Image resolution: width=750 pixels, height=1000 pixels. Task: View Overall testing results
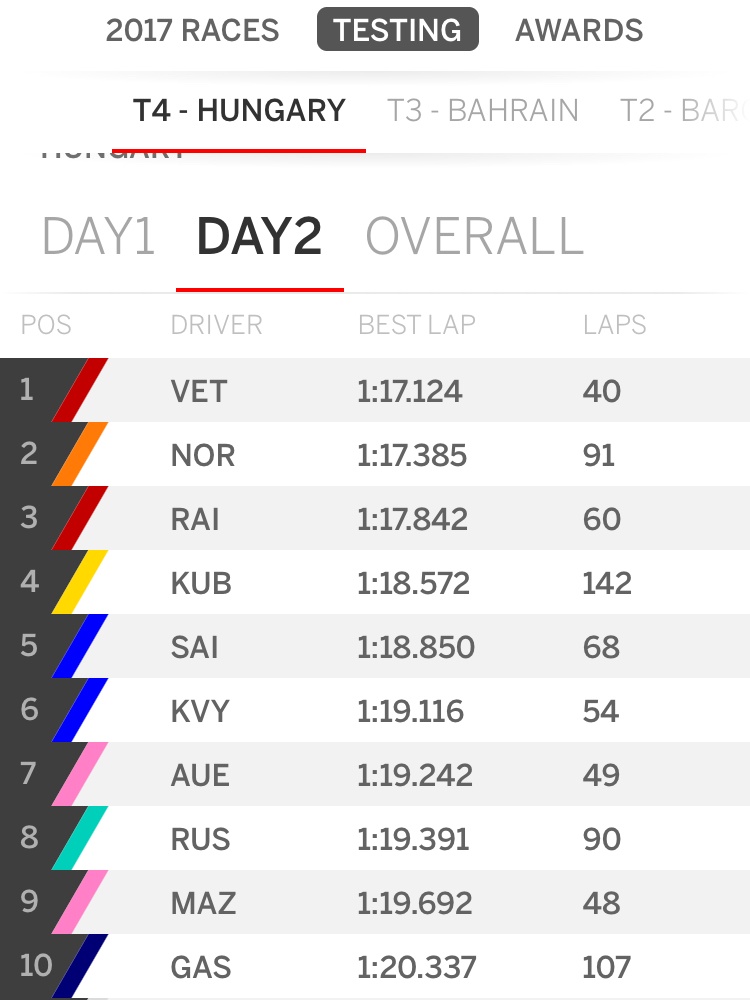[x=474, y=237]
